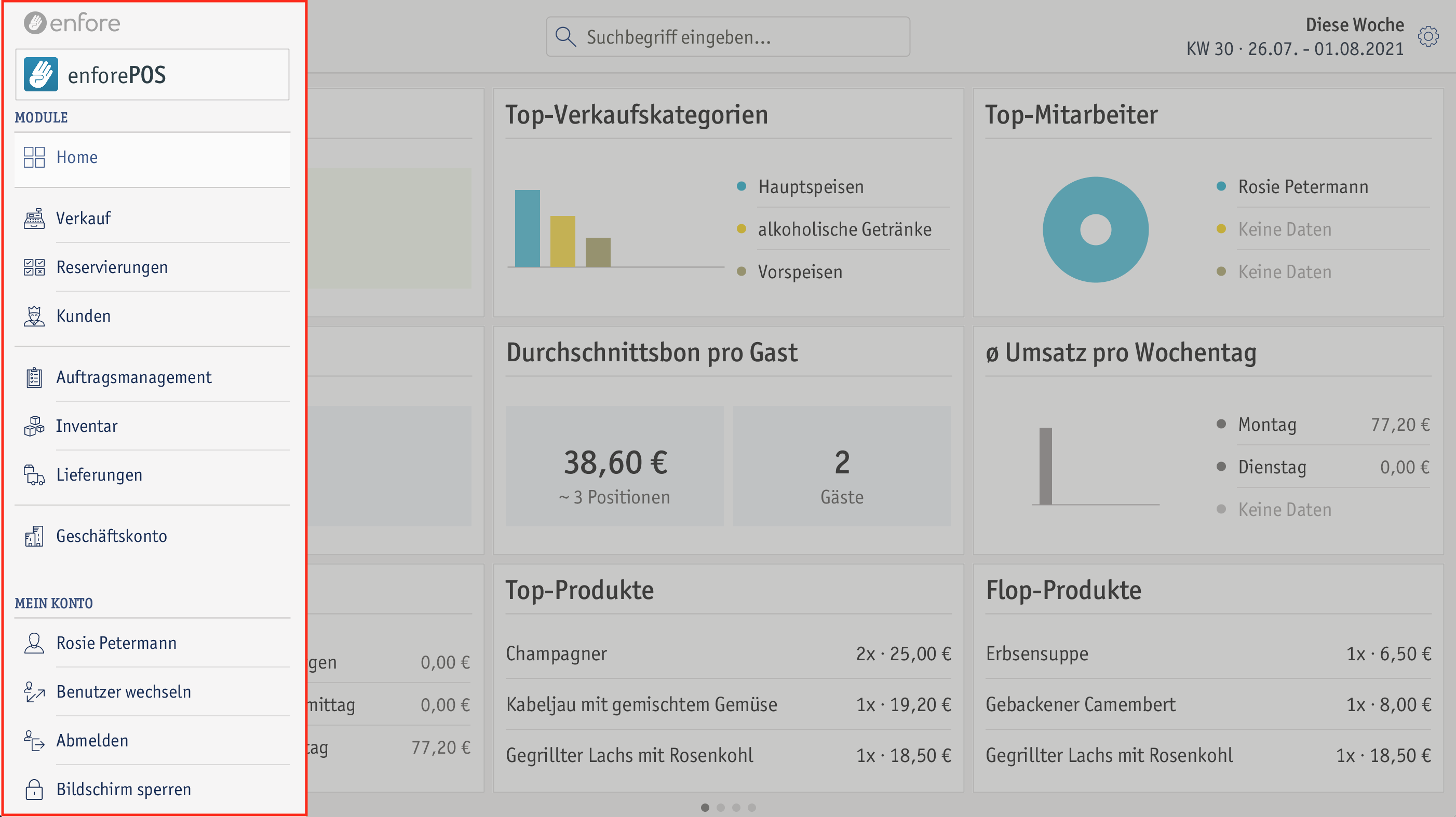Image resolution: width=1456 pixels, height=817 pixels.
Task: Click the enfore logo at top
Action: pyautogui.click(x=72, y=23)
